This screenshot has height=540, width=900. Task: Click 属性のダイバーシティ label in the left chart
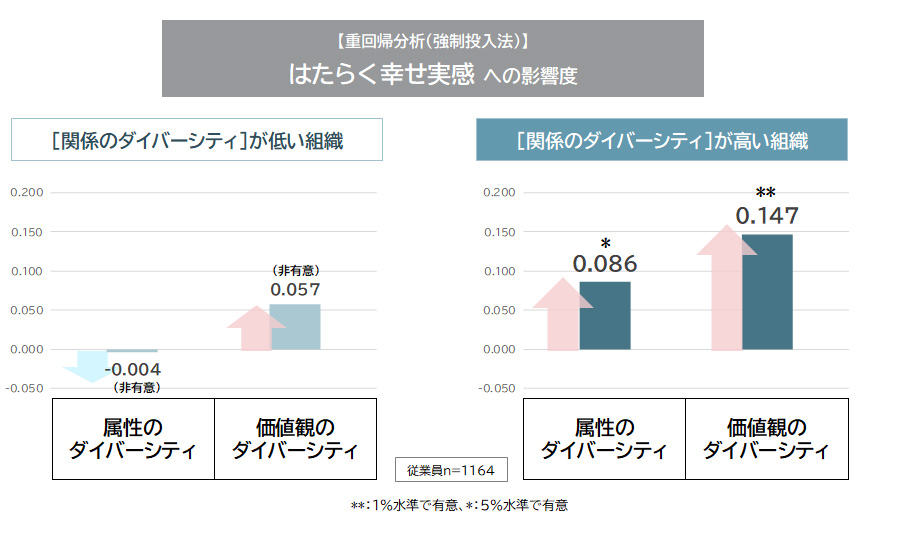pyautogui.click(x=133, y=439)
